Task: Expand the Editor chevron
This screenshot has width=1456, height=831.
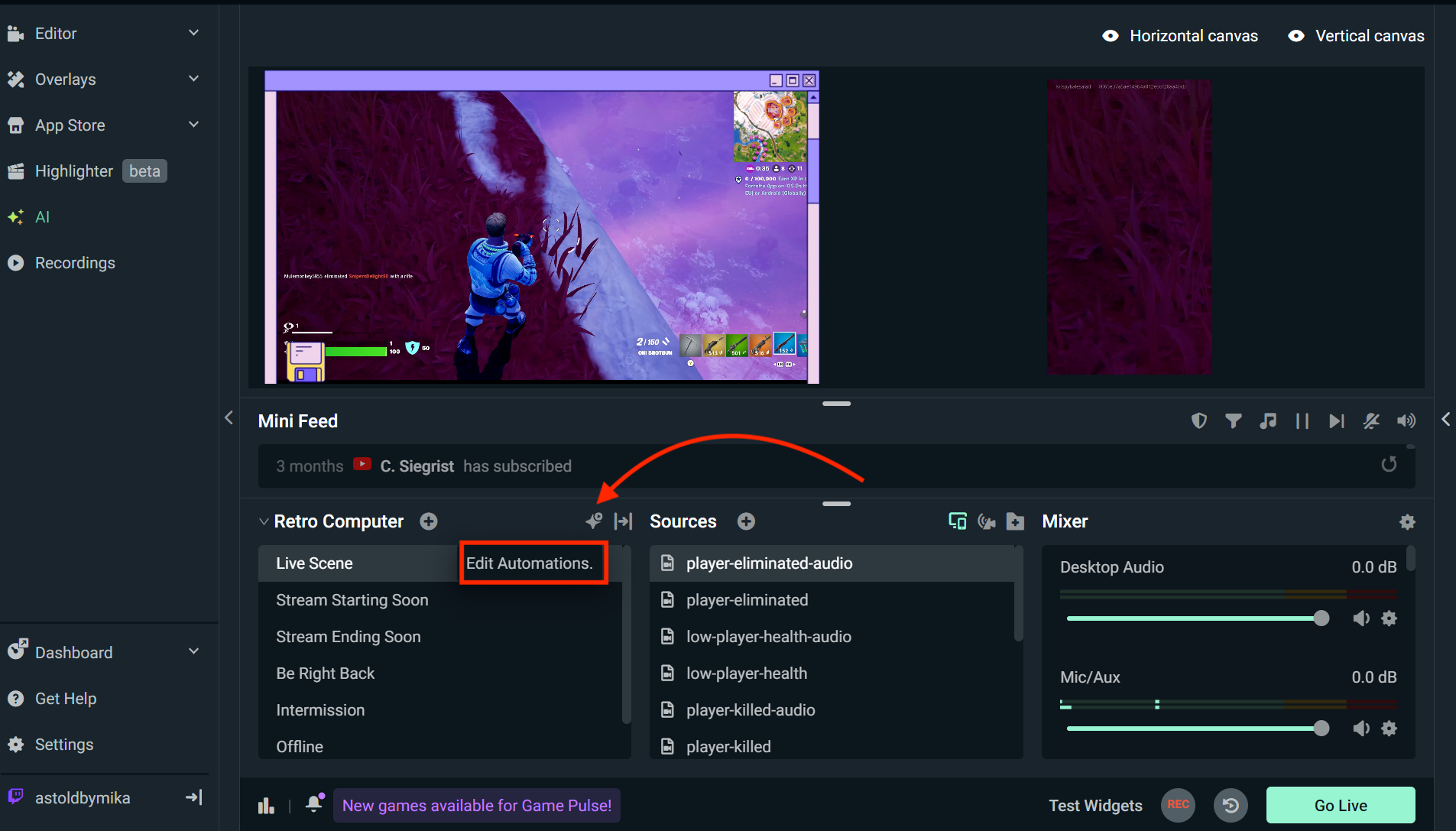Action: pyautogui.click(x=193, y=33)
